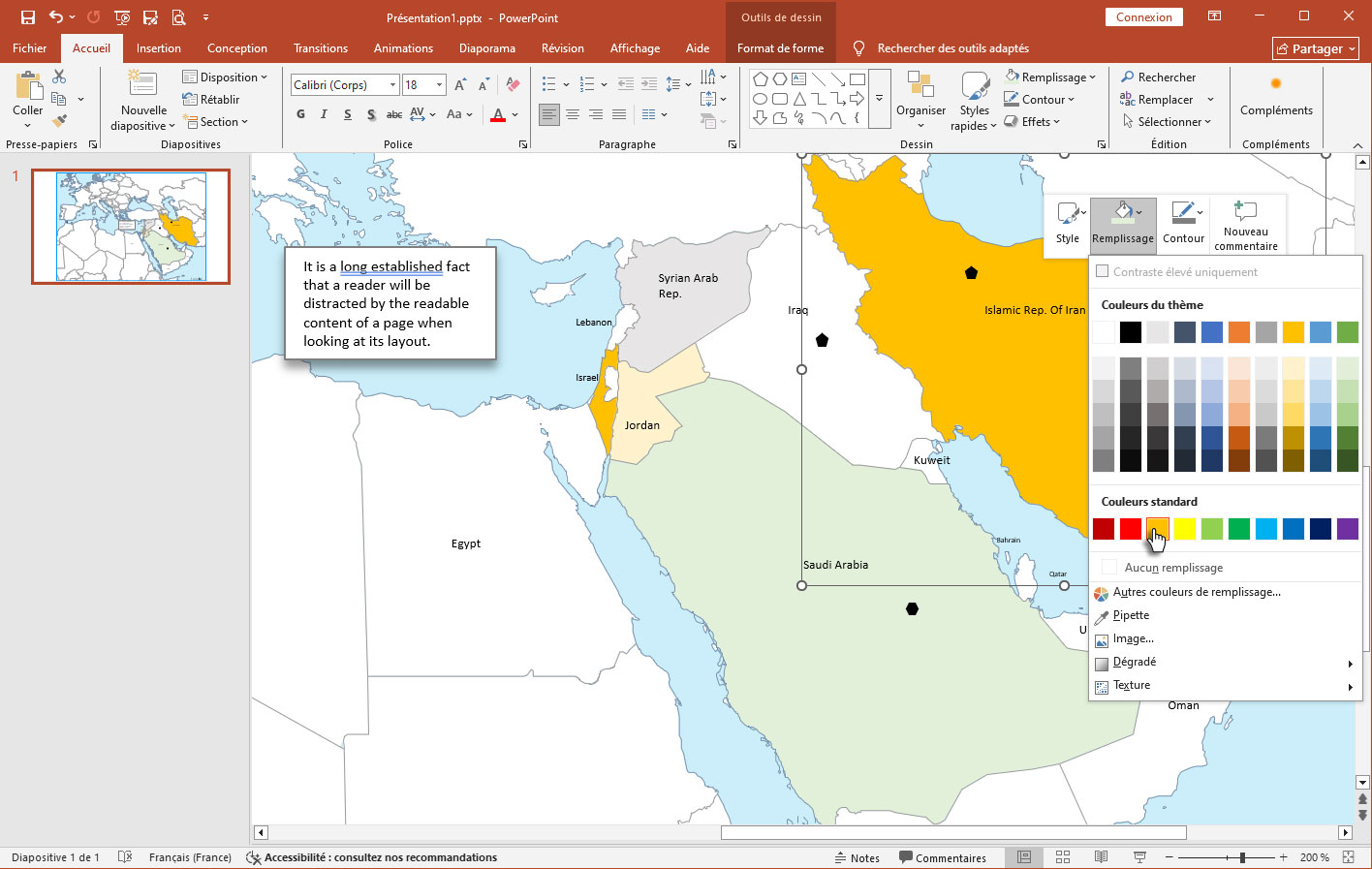
Task: Open the Calibri font name dropdown
Action: pos(392,85)
